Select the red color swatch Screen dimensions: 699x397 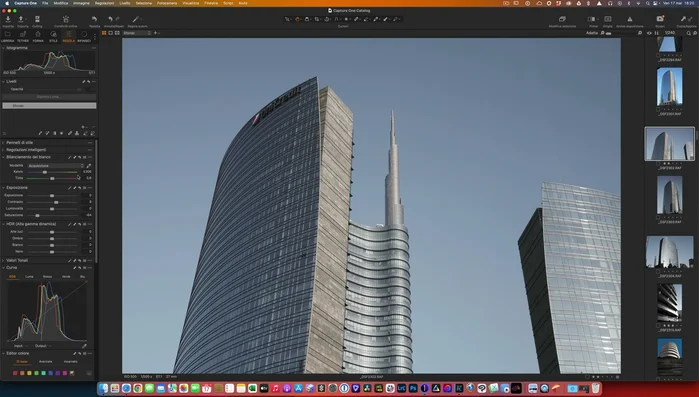pos(15,373)
